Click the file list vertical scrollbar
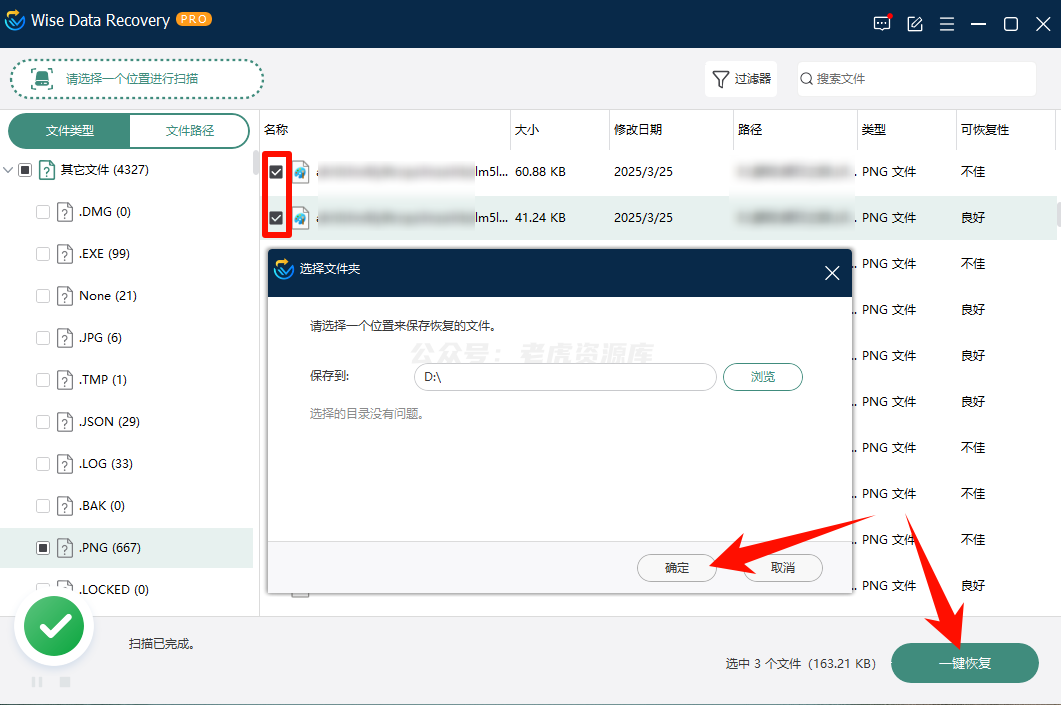The height and width of the screenshot is (705, 1061). (1058, 215)
